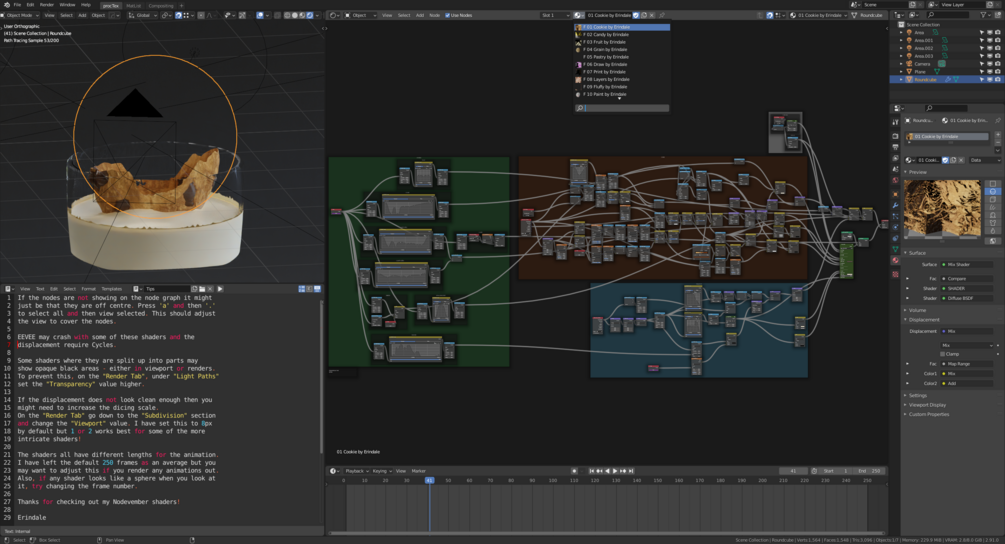This screenshot has height=544, width=1005.
Task: Open the Material properties tab icon
Action: [x=896, y=260]
